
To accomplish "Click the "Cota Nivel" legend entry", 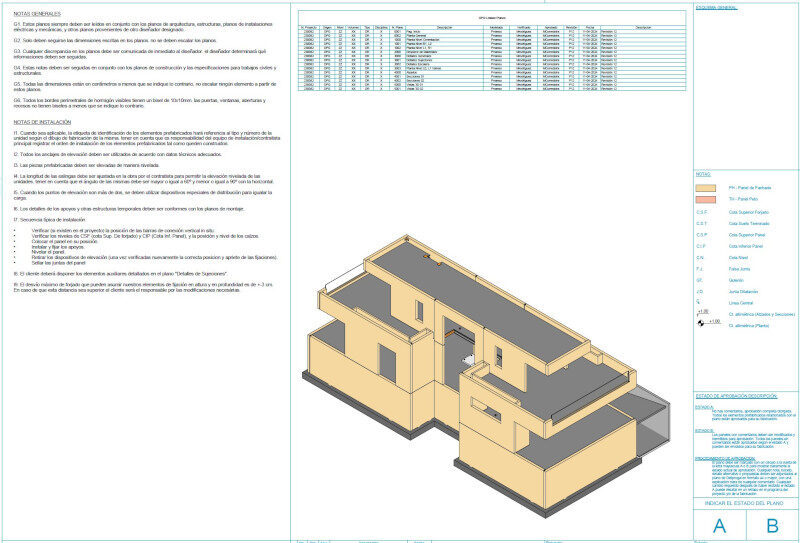I will [738, 258].
